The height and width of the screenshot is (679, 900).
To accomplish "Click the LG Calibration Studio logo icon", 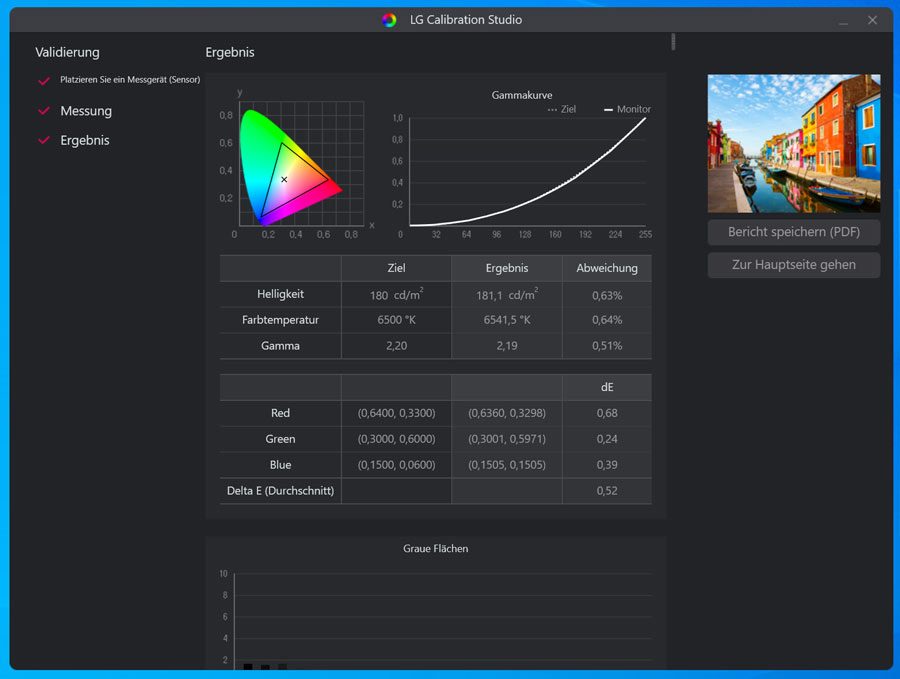I will (389, 20).
